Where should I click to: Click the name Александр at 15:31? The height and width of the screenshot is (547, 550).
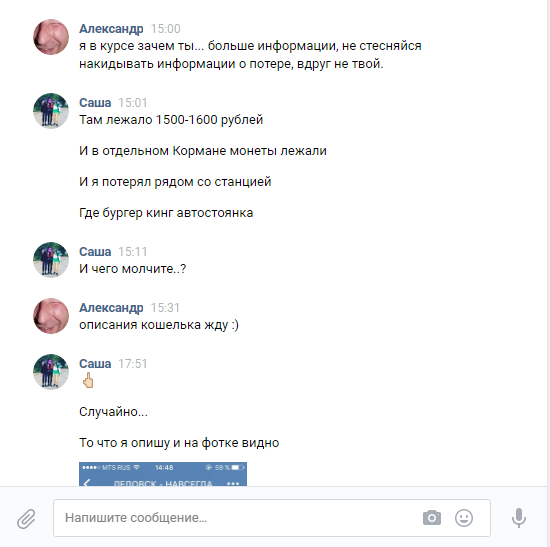[x=111, y=308]
